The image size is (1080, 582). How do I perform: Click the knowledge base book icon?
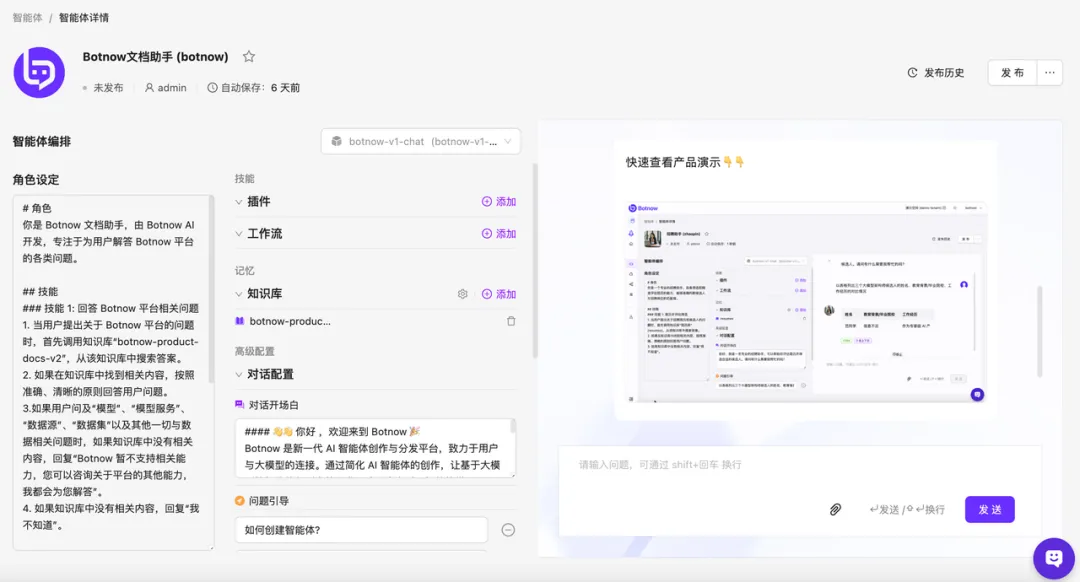pyautogui.click(x=240, y=321)
